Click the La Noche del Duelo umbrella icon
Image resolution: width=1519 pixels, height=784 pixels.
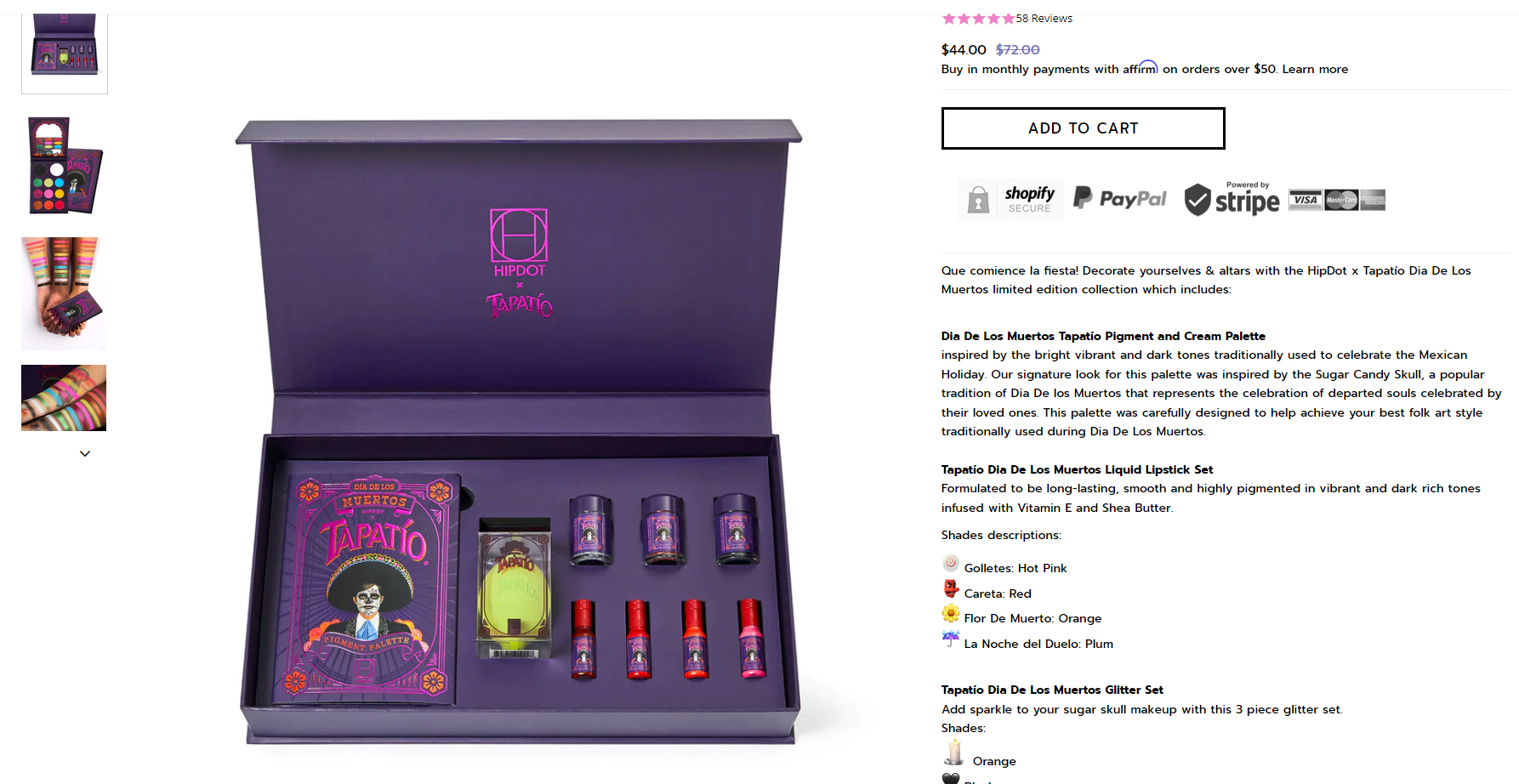pyautogui.click(x=951, y=639)
